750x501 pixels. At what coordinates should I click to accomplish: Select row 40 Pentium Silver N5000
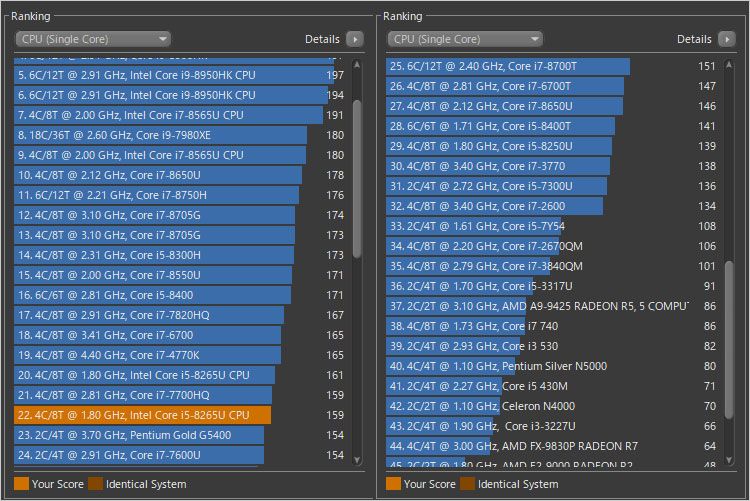point(551,366)
